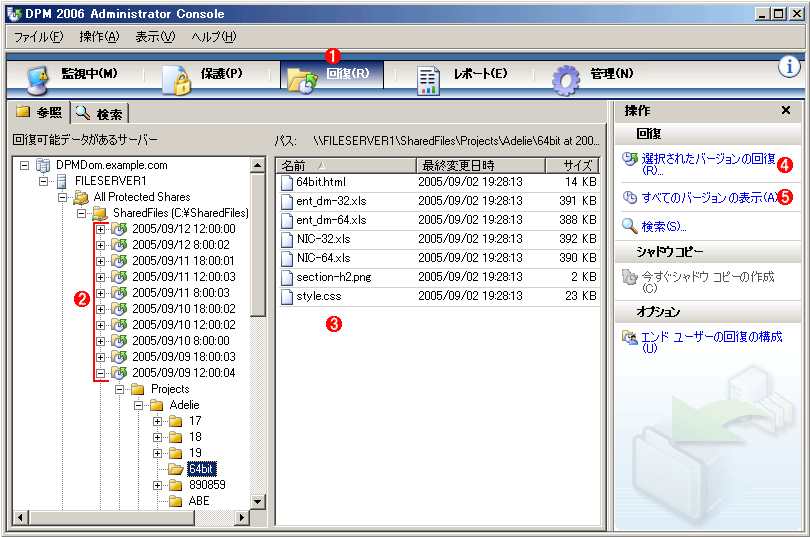Collapse the Adelie folder node
The image size is (810, 537).
pos(138,405)
